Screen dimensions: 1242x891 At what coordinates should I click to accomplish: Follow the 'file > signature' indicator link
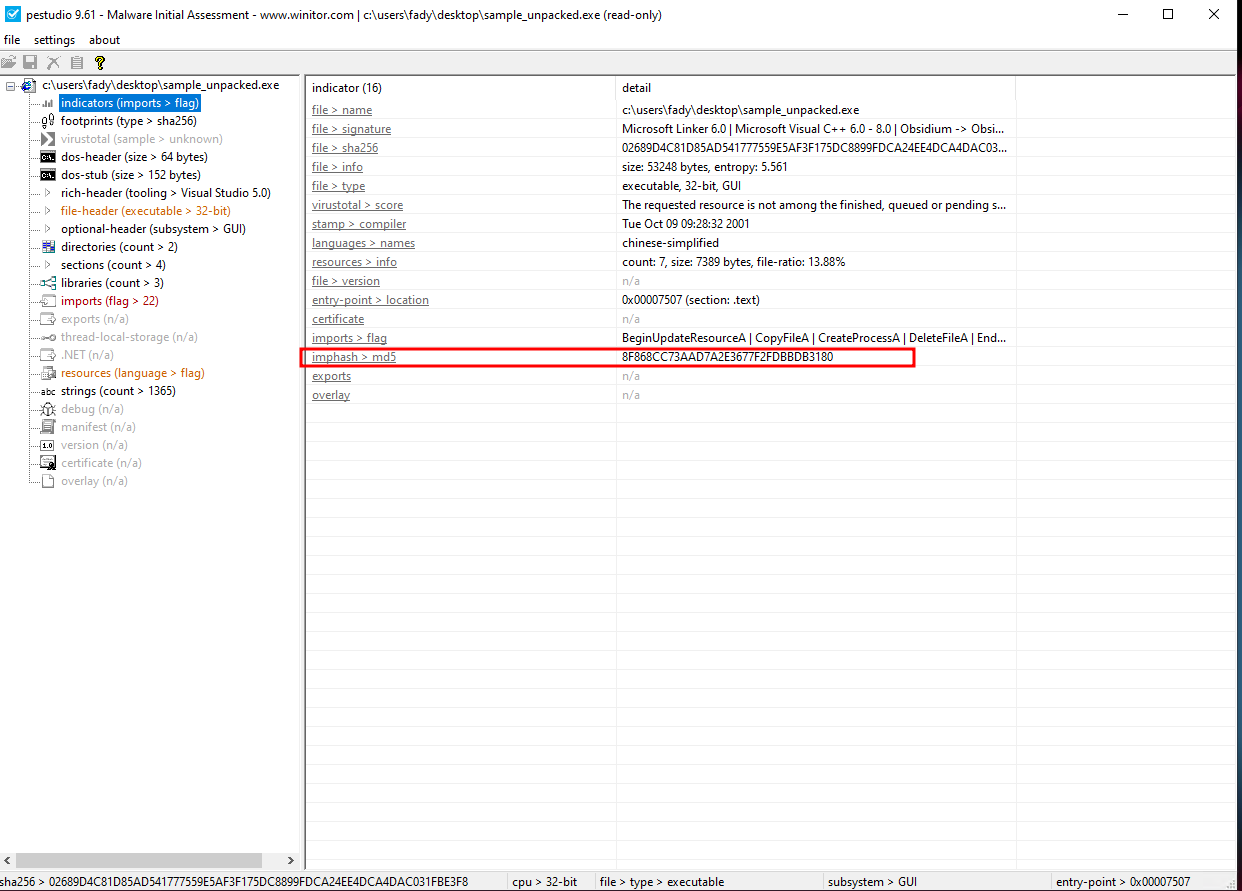pyautogui.click(x=351, y=129)
